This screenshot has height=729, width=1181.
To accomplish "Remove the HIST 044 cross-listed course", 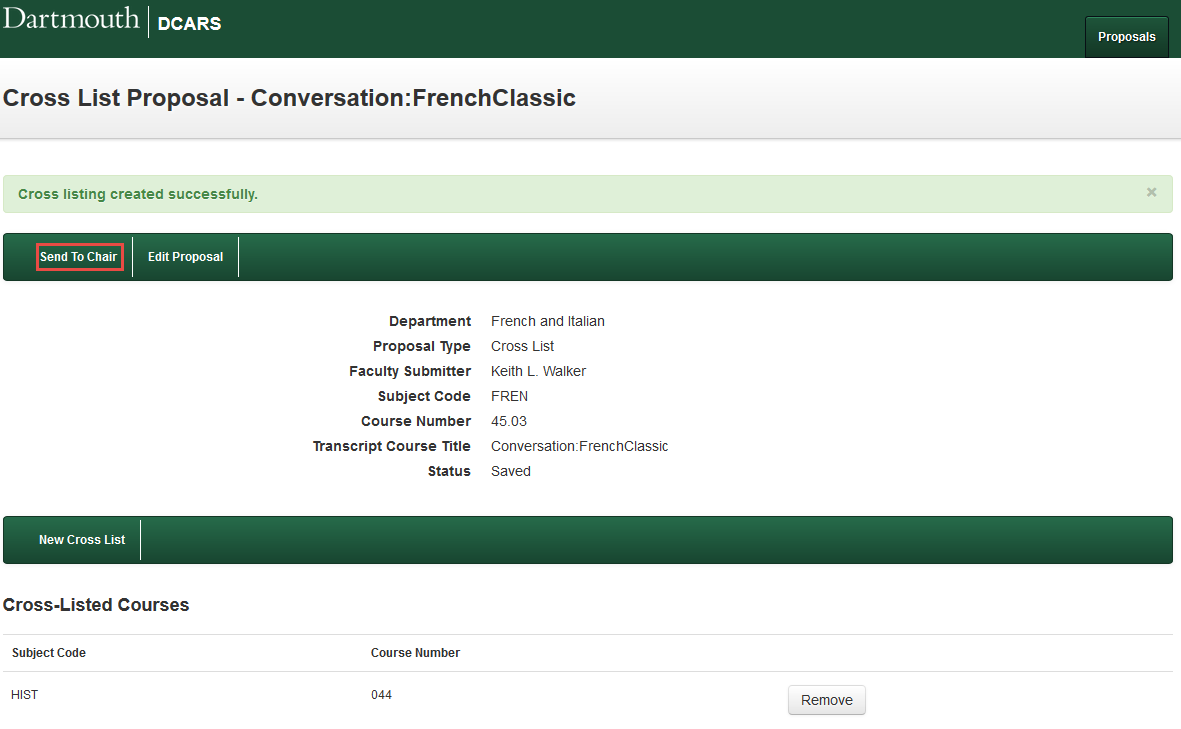I will 826,700.
